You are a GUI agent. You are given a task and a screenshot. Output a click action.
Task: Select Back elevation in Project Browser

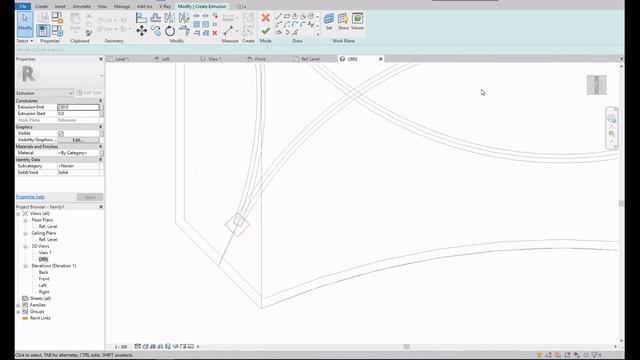[x=43, y=272]
